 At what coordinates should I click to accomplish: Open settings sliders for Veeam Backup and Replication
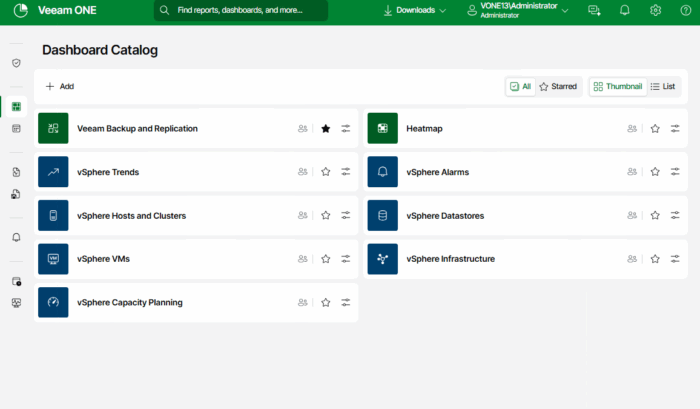point(346,128)
